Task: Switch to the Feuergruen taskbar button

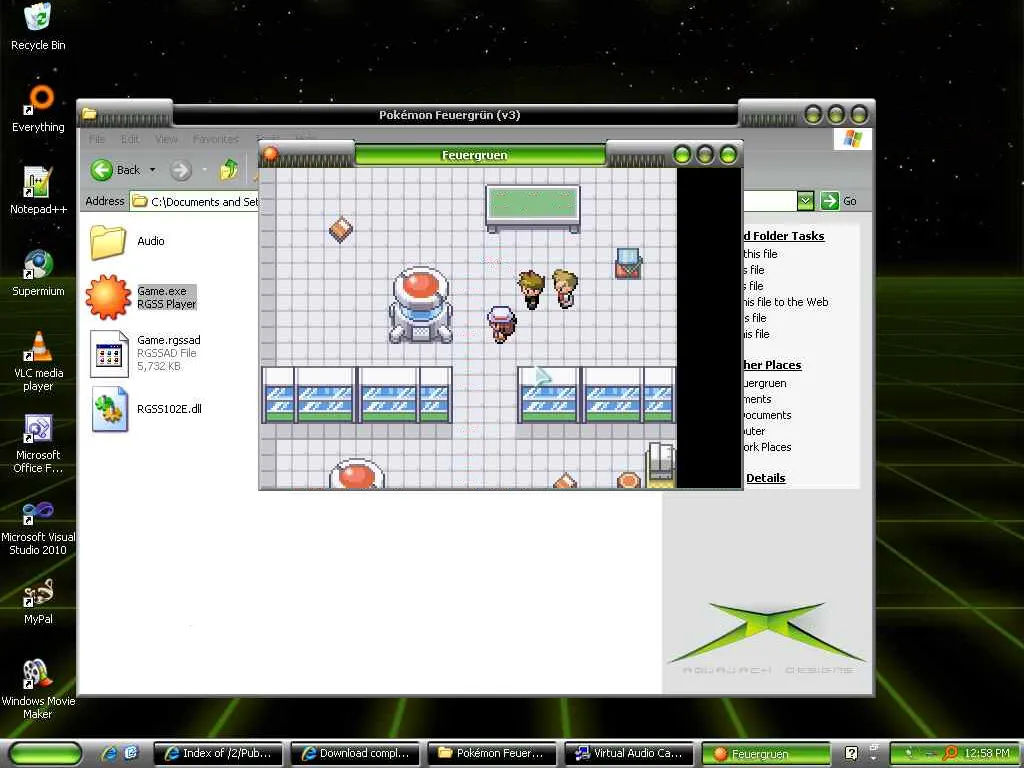Action: tap(765, 754)
